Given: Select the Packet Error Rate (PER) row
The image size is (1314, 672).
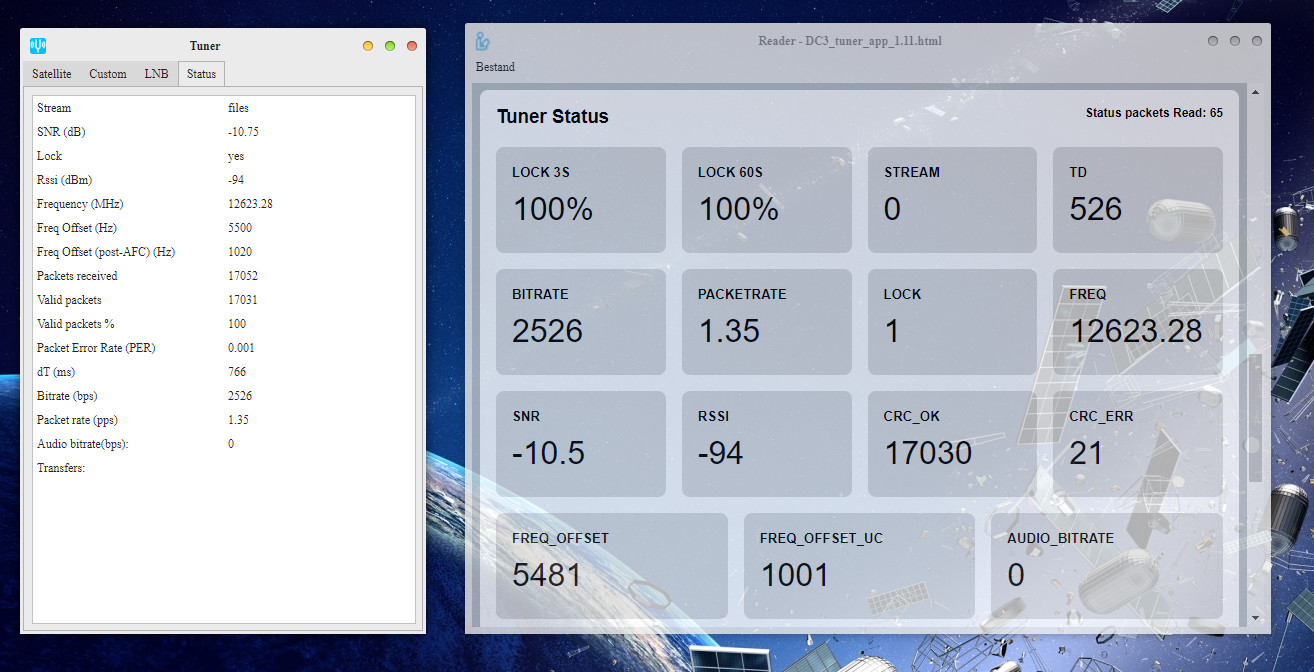Looking at the screenshot, I should tap(96, 348).
